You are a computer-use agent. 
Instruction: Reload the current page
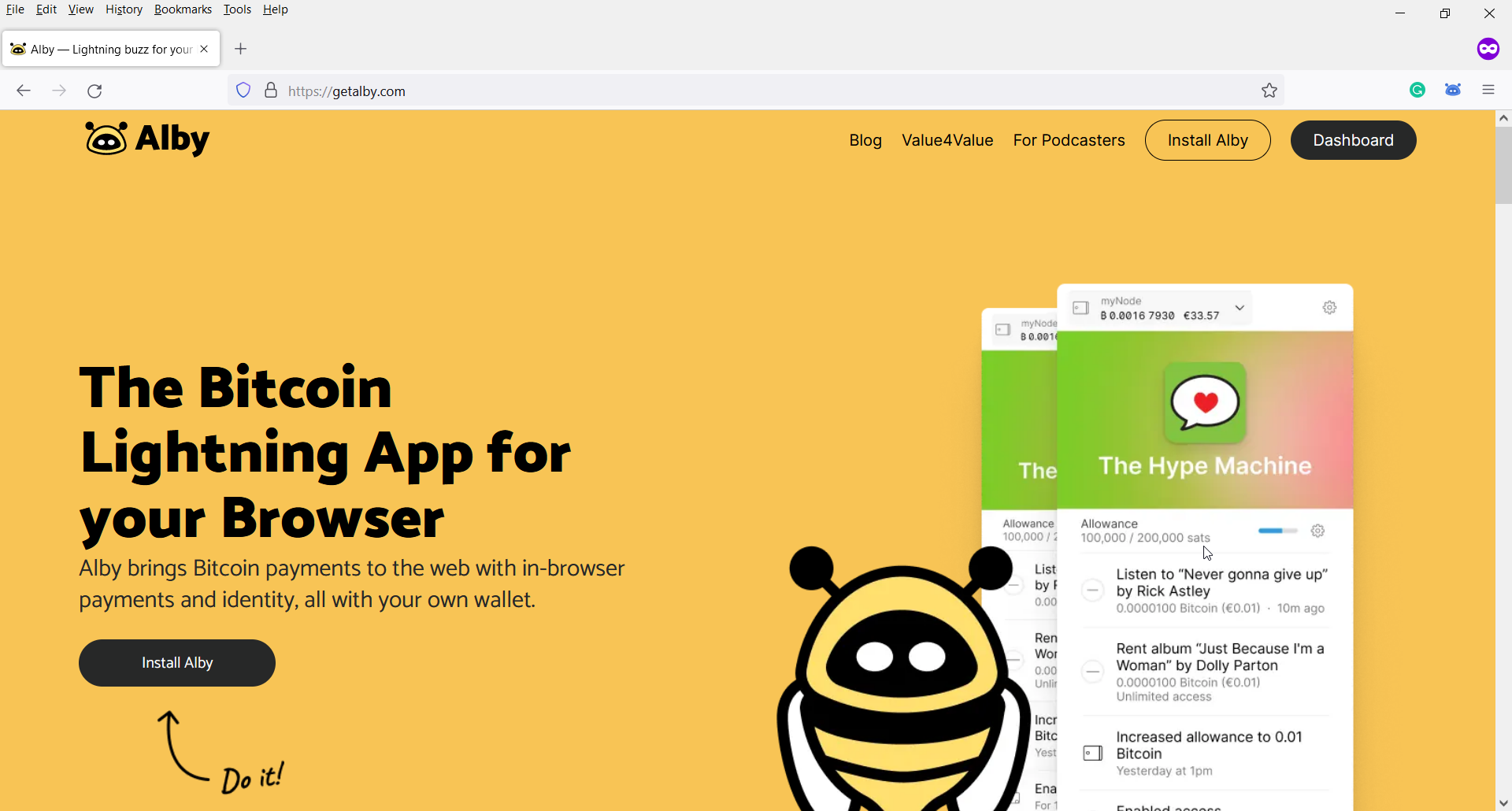95,91
